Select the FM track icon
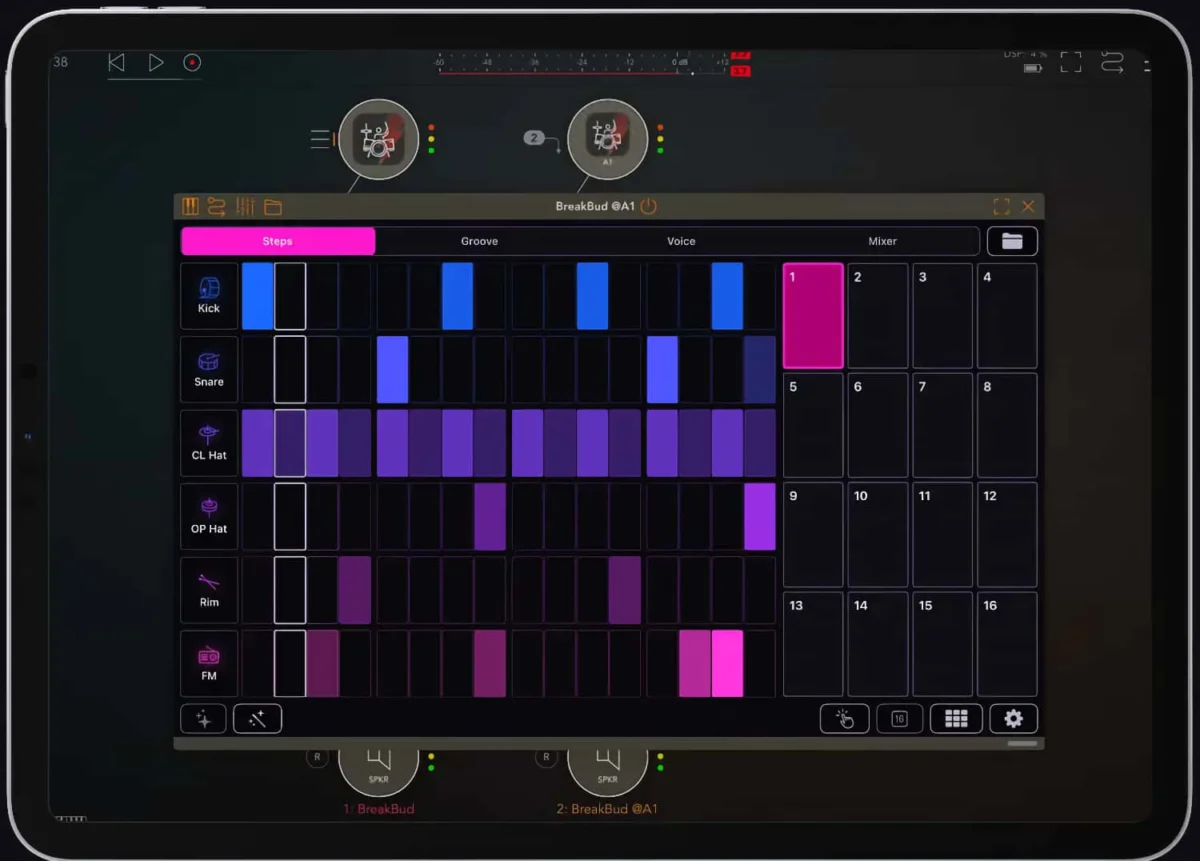The height and width of the screenshot is (861, 1200). pyautogui.click(x=209, y=663)
